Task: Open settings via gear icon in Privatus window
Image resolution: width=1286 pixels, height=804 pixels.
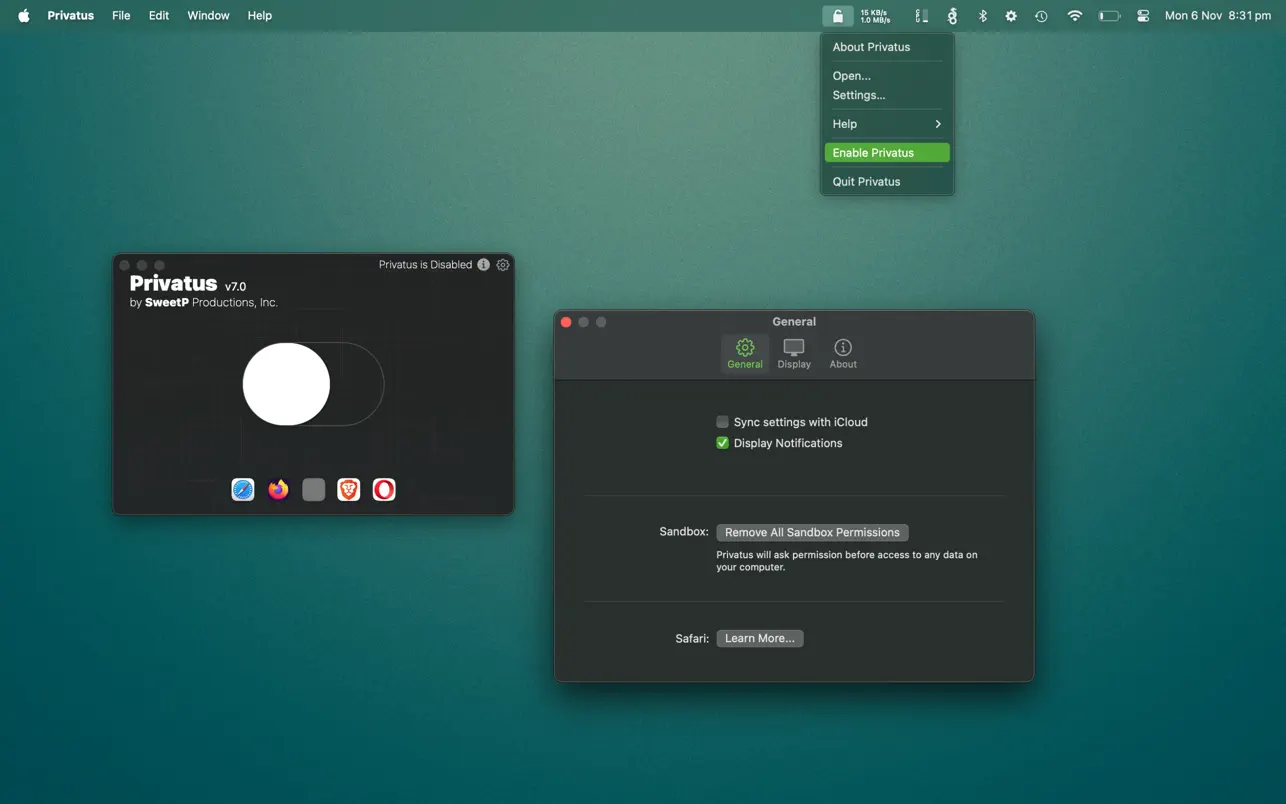Action: (503, 265)
